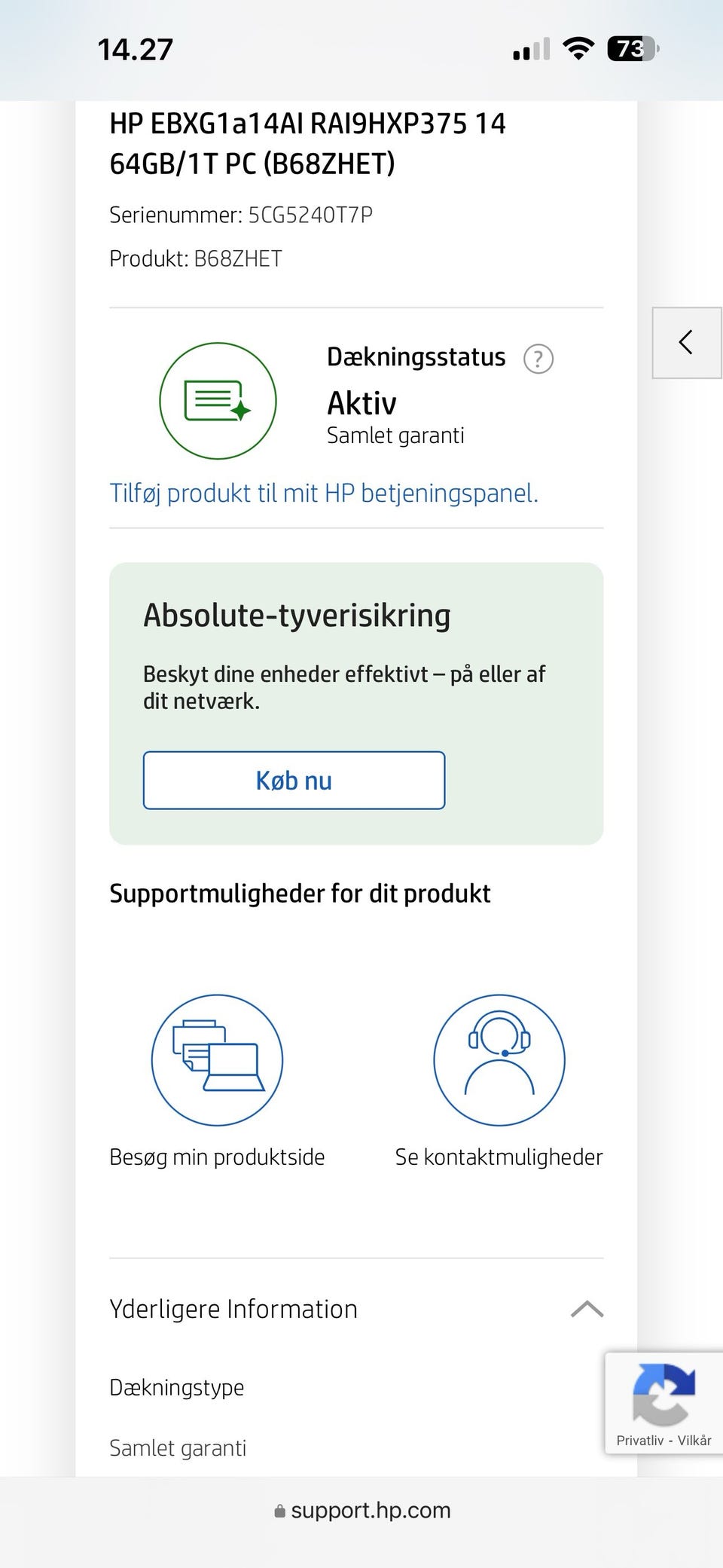Open the Besøg min produktside link
Image resolution: width=723 pixels, height=1568 pixels.
217,1157
